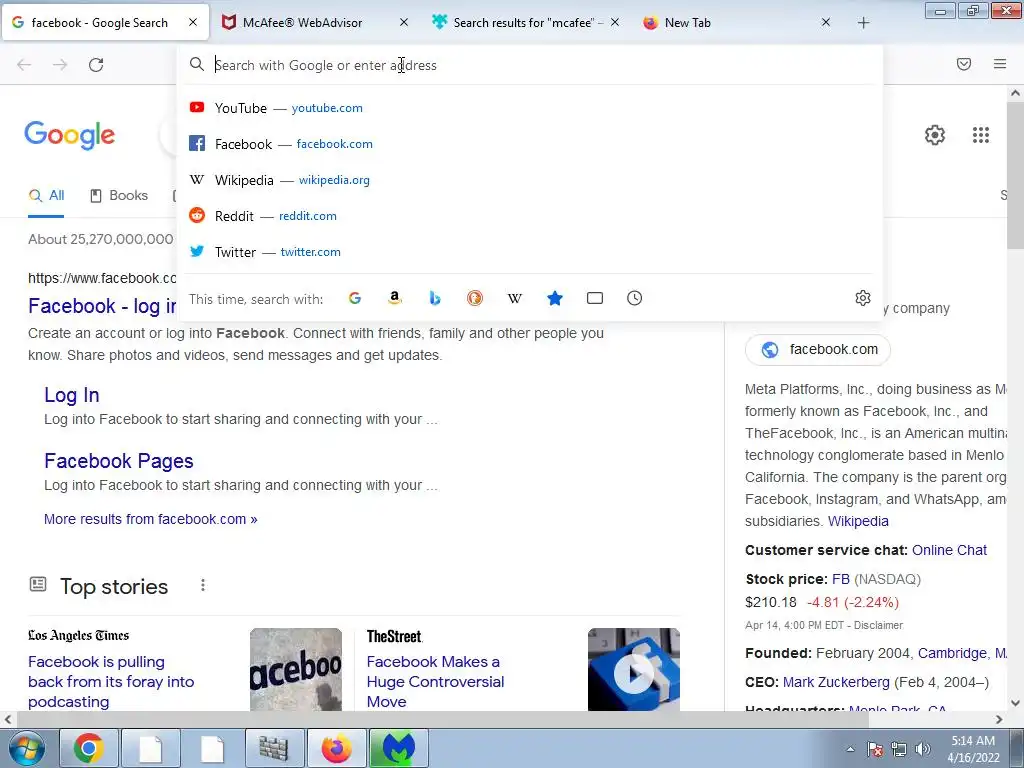The width and height of the screenshot is (1024, 768).
Task: Open TheStreet Huge Controversial Move story
Action: 436,682
